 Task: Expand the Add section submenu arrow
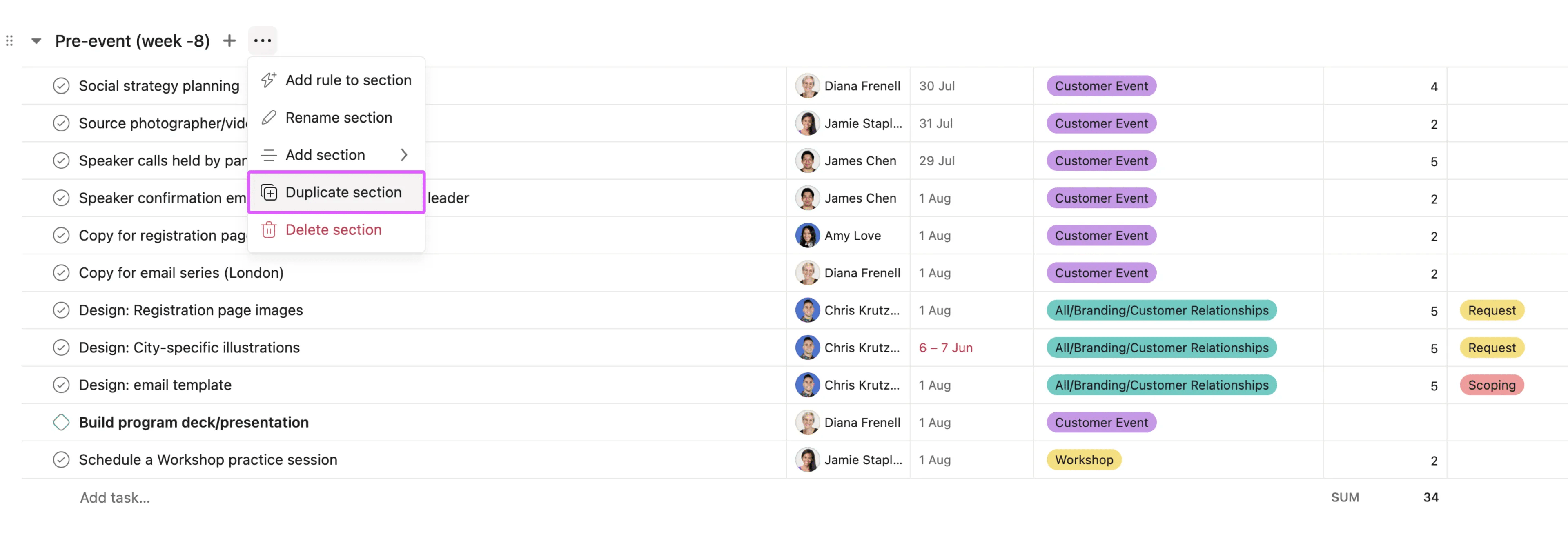pos(403,155)
